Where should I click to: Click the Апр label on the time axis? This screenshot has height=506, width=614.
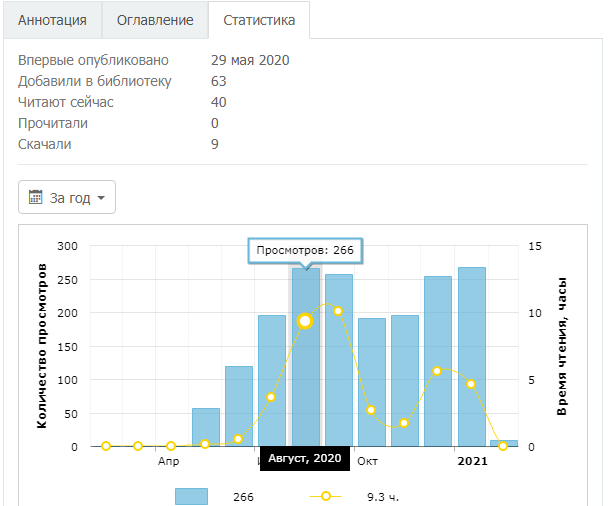[x=168, y=461]
